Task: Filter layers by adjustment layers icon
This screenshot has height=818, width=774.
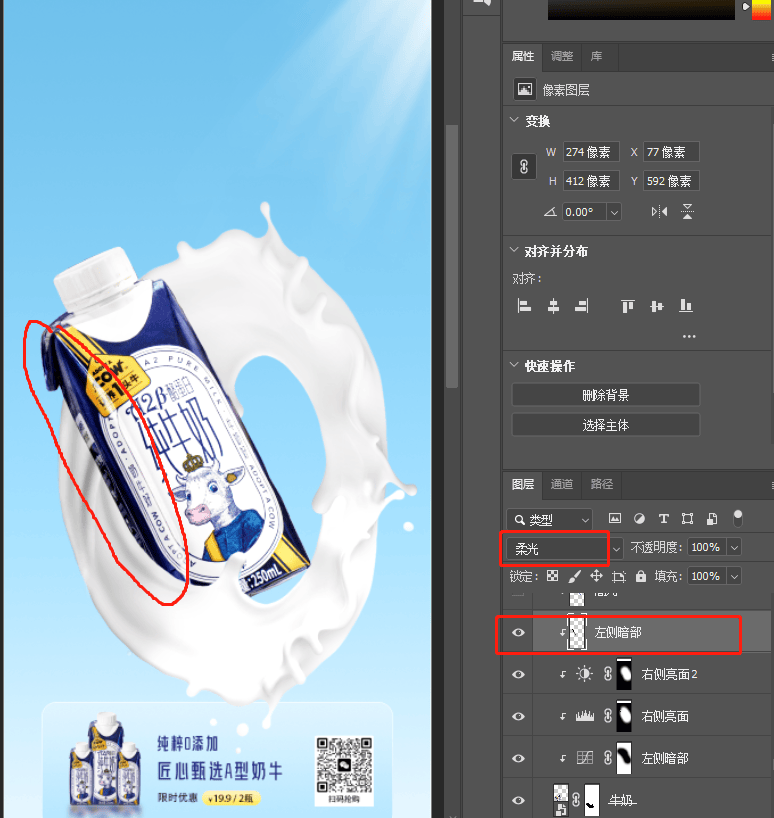Action: tap(639, 519)
